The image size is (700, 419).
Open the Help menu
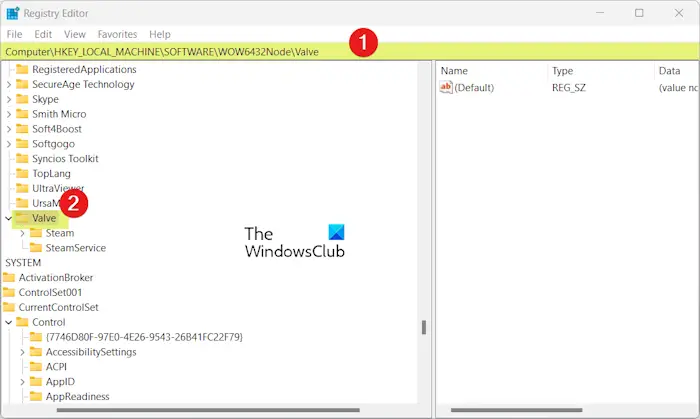[x=160, y=34]
